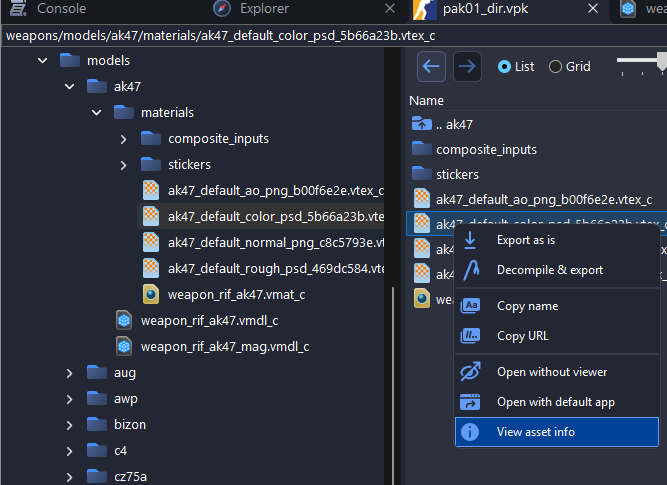Click parent folder up icon beside .. ak47
Screen dimensions: 667x485
tap(422, 123)
